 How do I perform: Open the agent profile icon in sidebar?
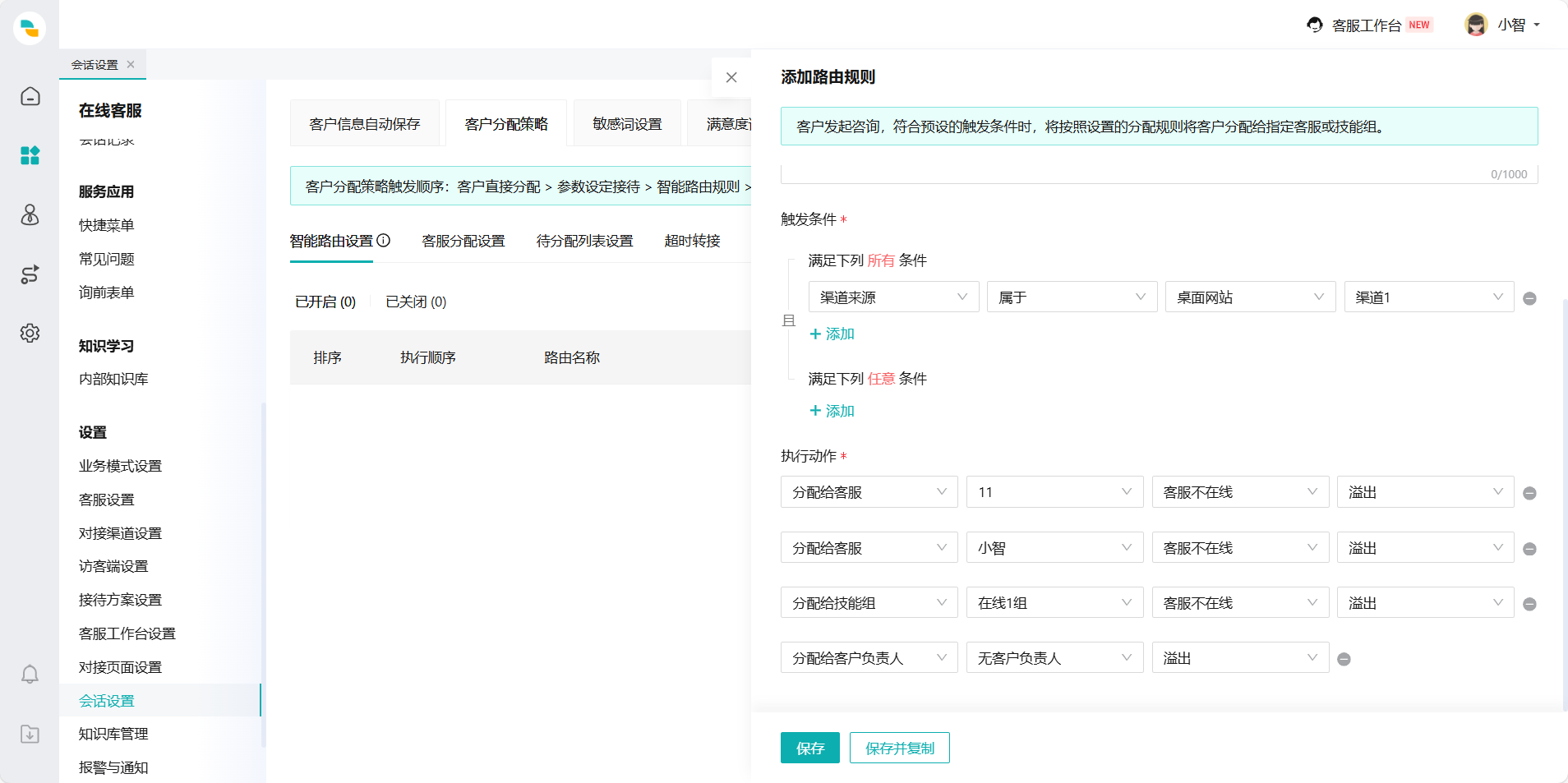[x=30, y=215]
